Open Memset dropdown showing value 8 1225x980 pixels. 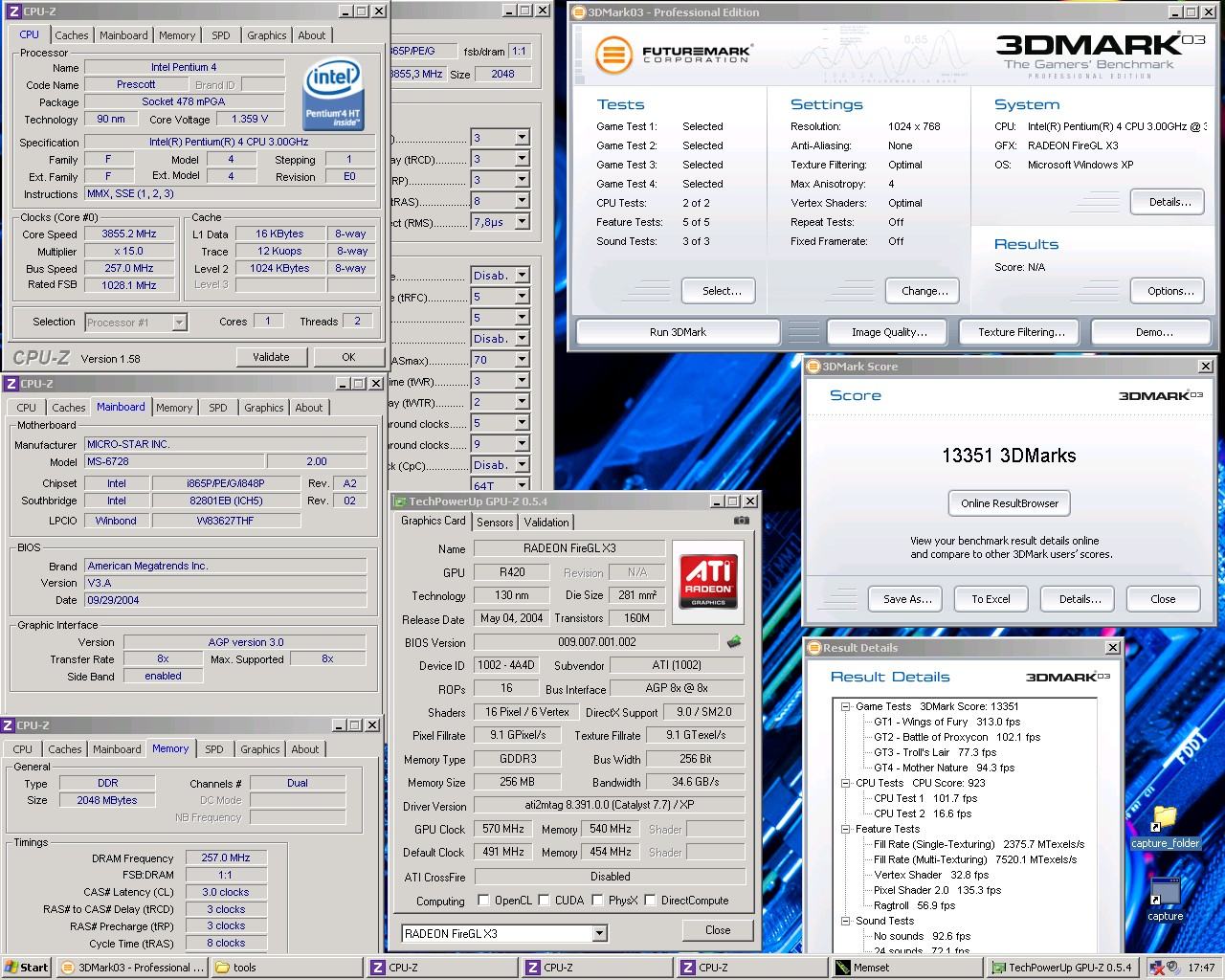pos(522,201)
